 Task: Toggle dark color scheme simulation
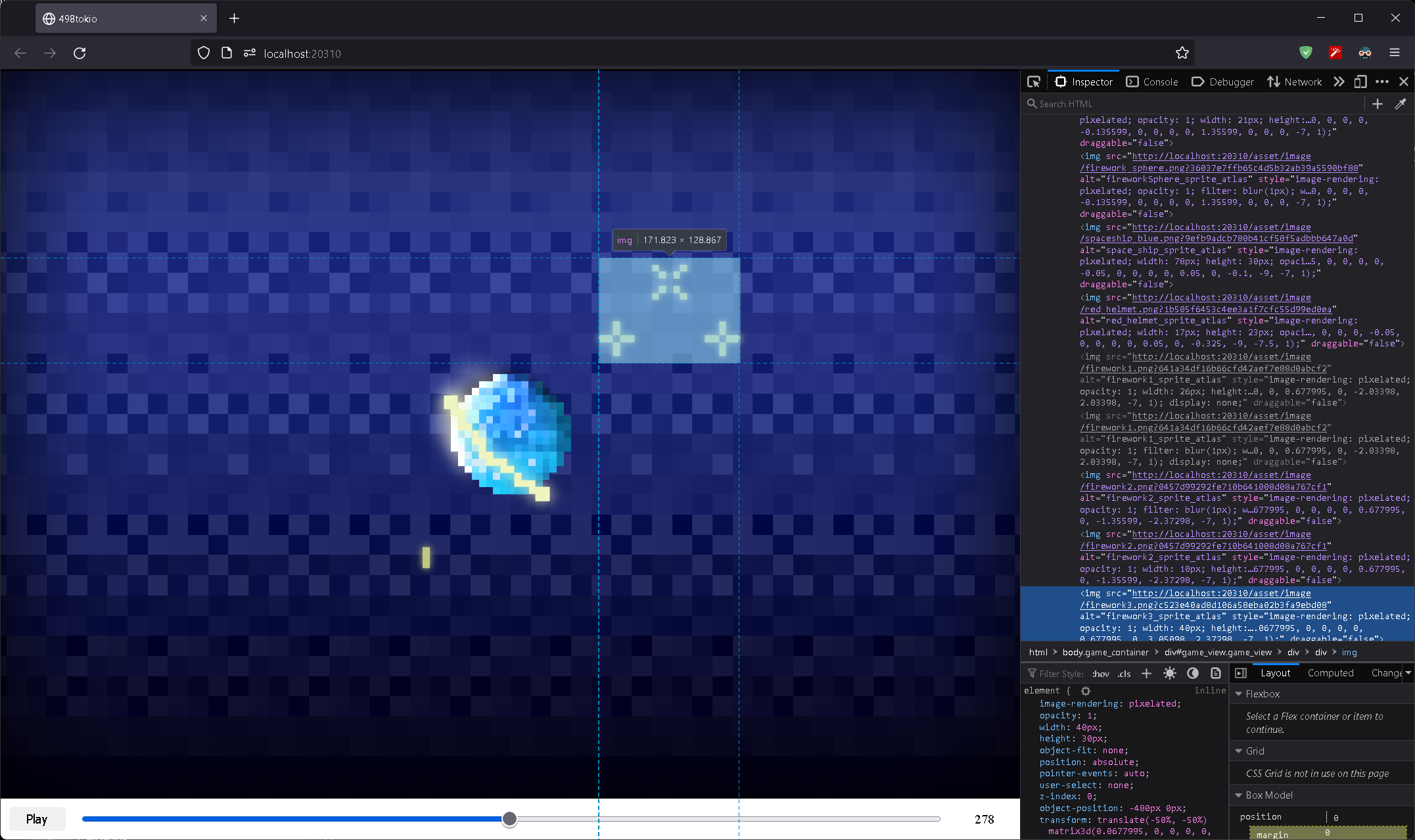(1193, 673)
